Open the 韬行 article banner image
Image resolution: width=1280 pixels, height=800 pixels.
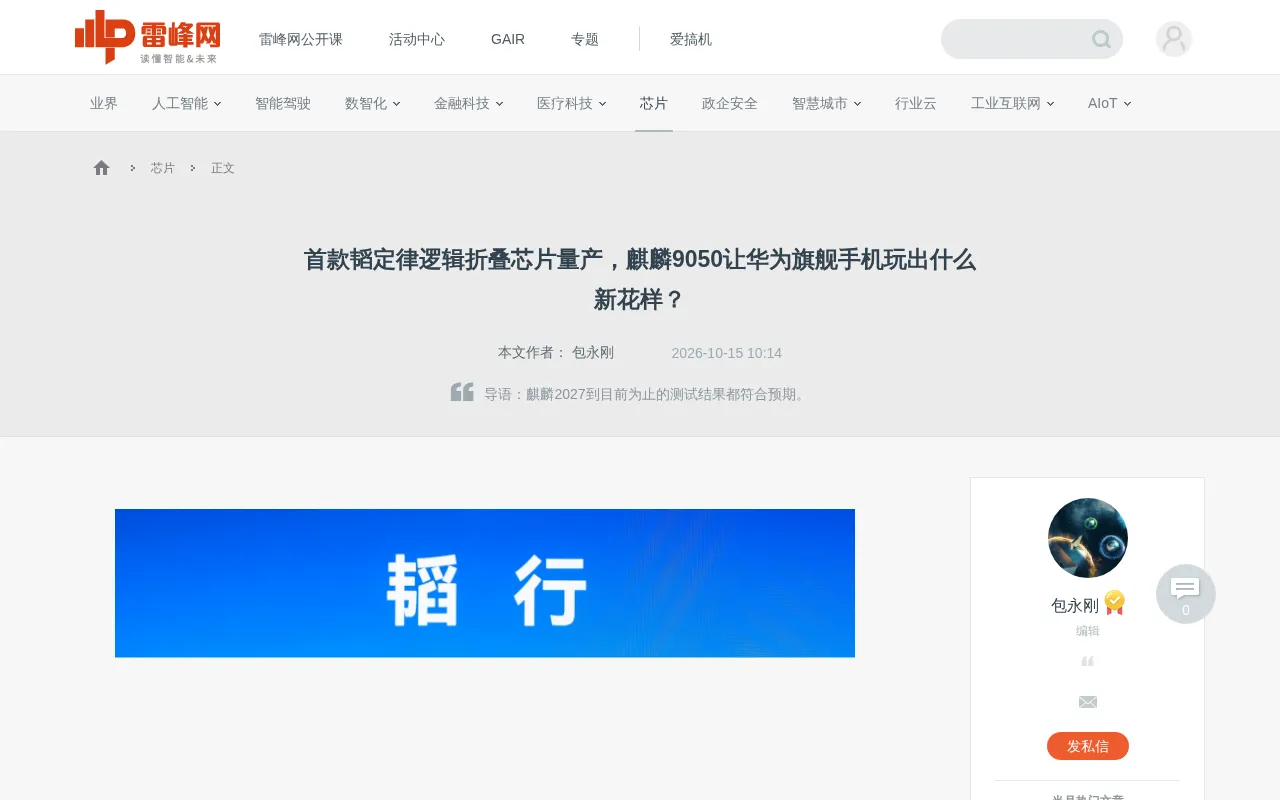(x=485, y=583)
